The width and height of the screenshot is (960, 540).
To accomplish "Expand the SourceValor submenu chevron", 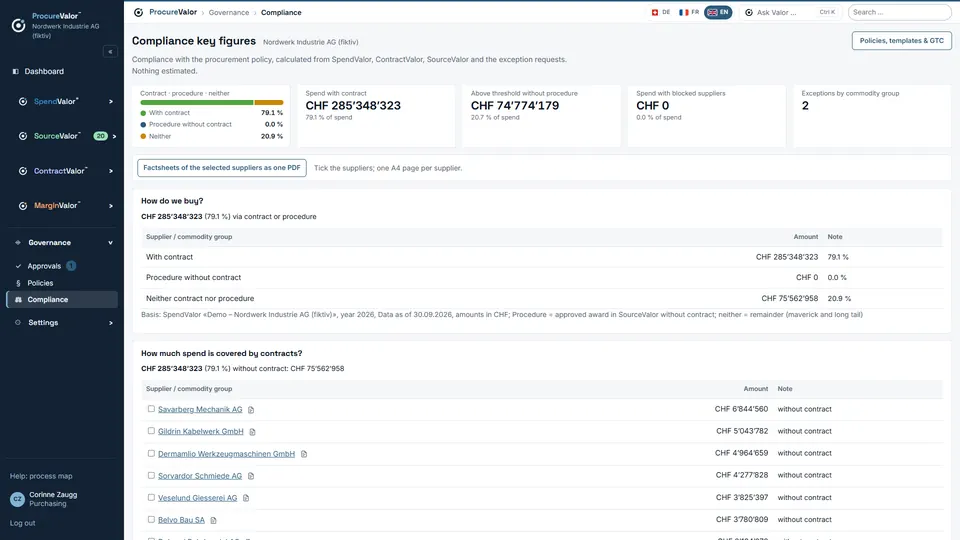I will tap(114, 137).
